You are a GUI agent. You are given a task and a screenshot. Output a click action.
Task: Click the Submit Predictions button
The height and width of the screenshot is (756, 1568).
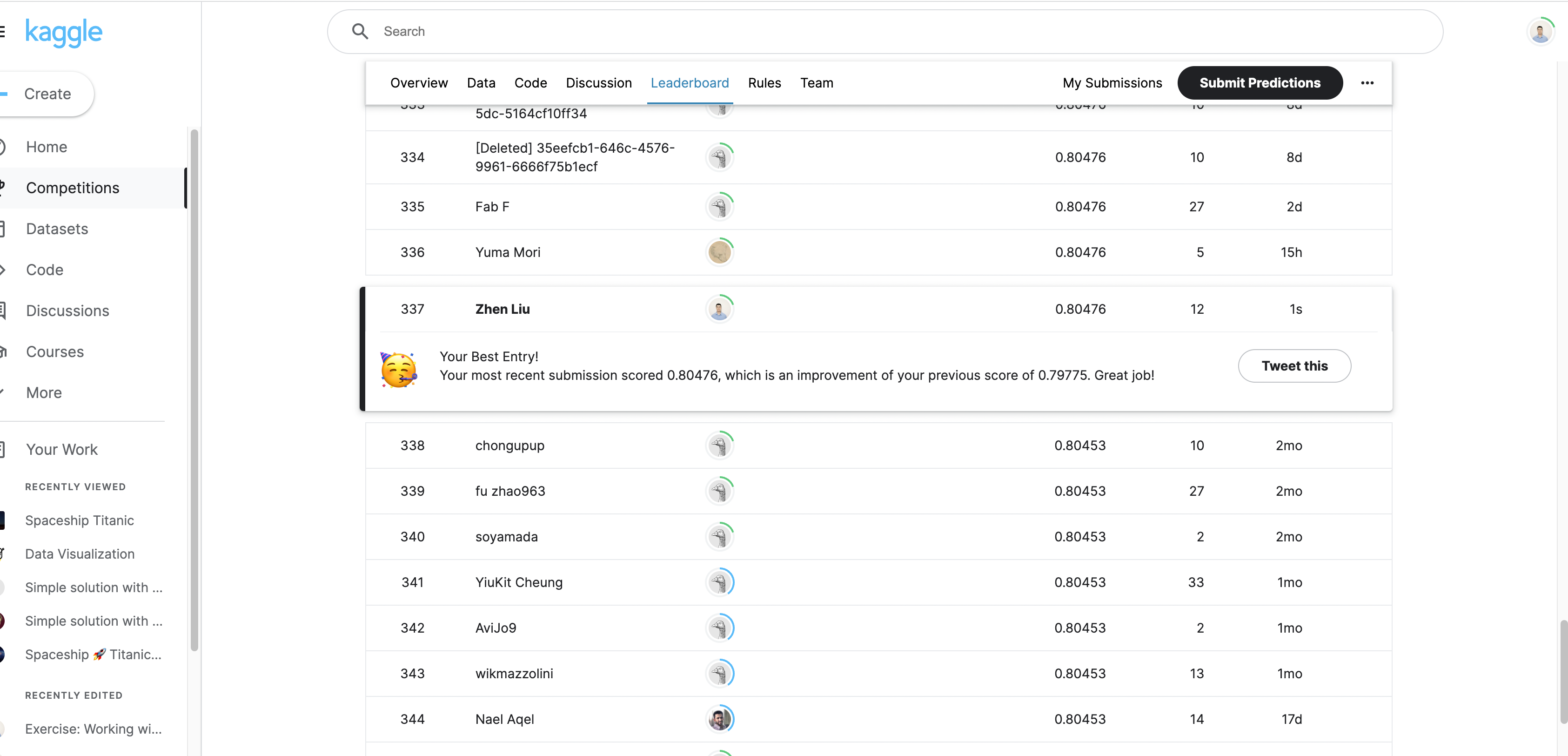pyautogui.click(x=1260, y=83)
